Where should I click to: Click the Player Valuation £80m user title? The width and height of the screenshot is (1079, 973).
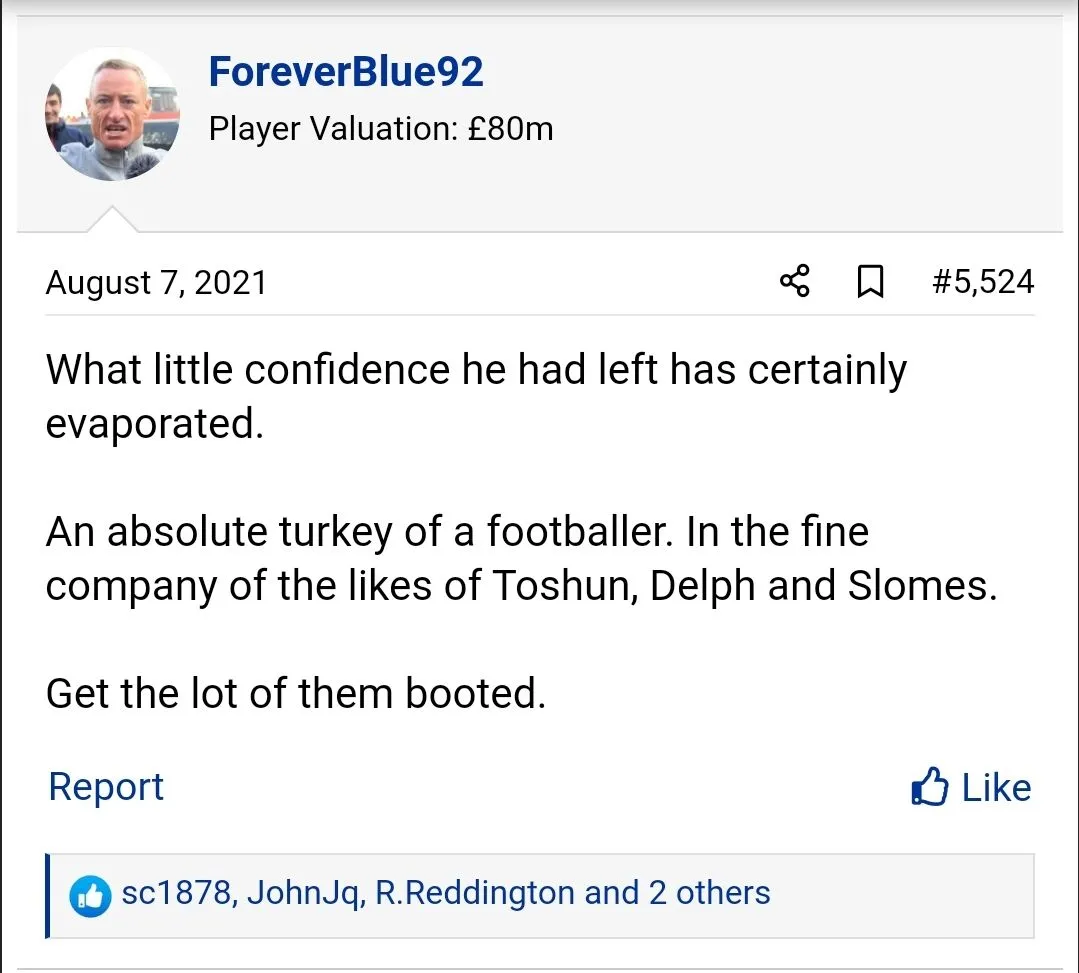coord(380,129)
